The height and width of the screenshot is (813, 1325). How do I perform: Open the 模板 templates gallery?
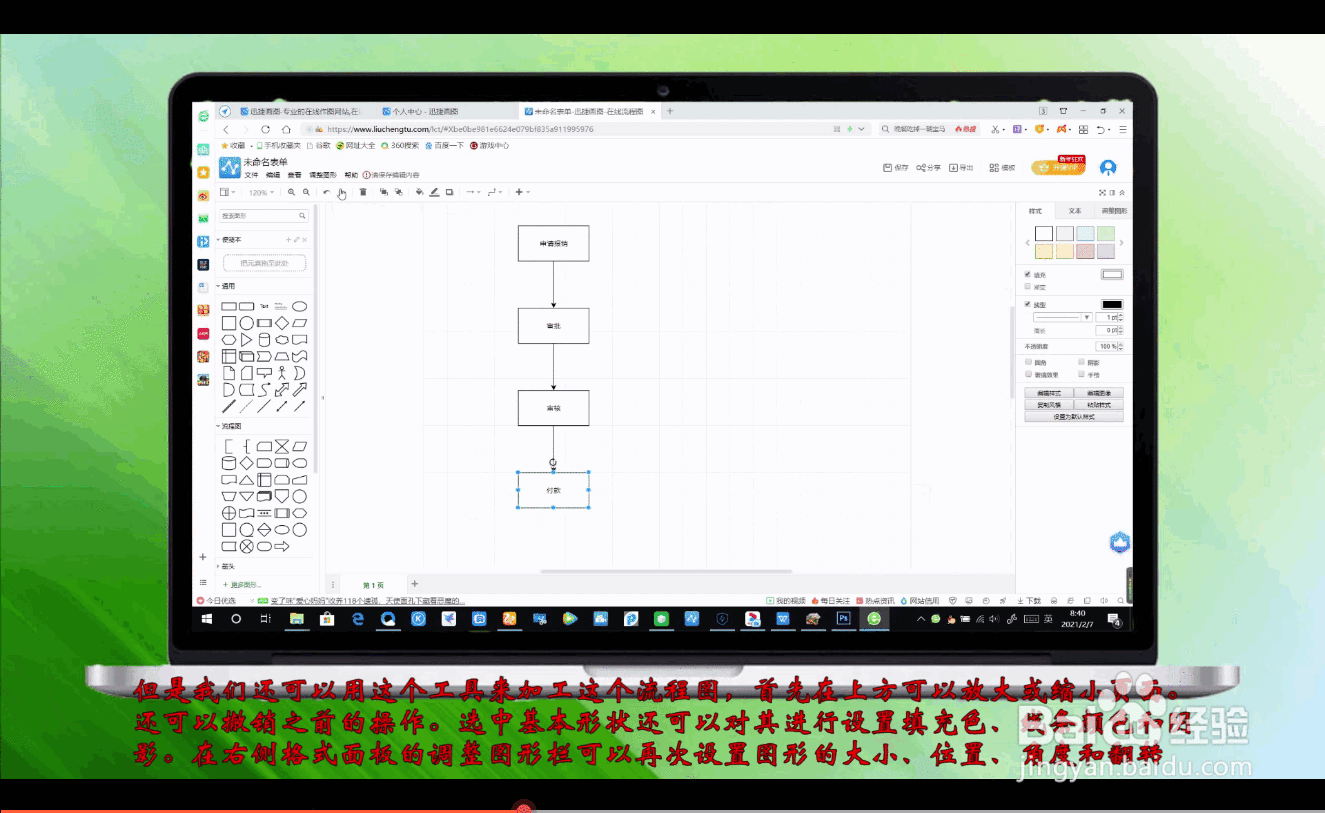[x=1002, y=168]
